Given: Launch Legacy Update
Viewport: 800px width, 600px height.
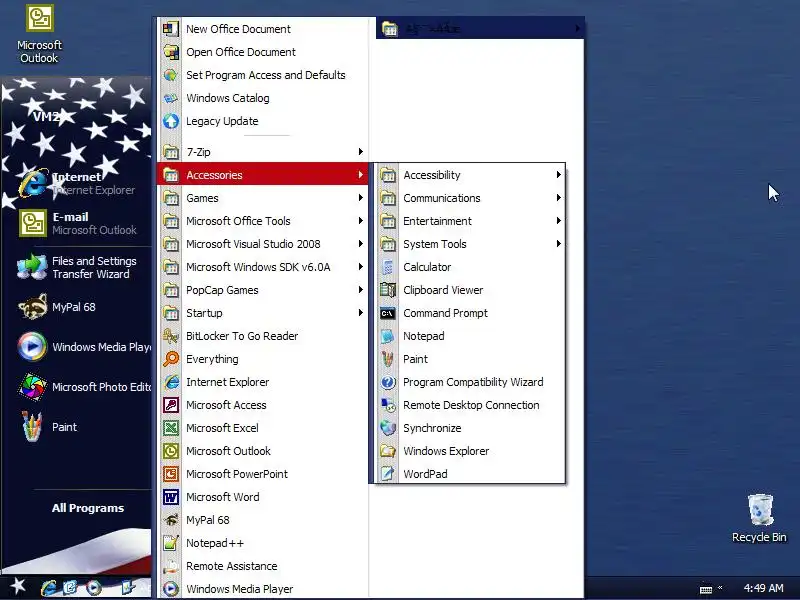Looking at the screenshot, I should click(263, 121).
